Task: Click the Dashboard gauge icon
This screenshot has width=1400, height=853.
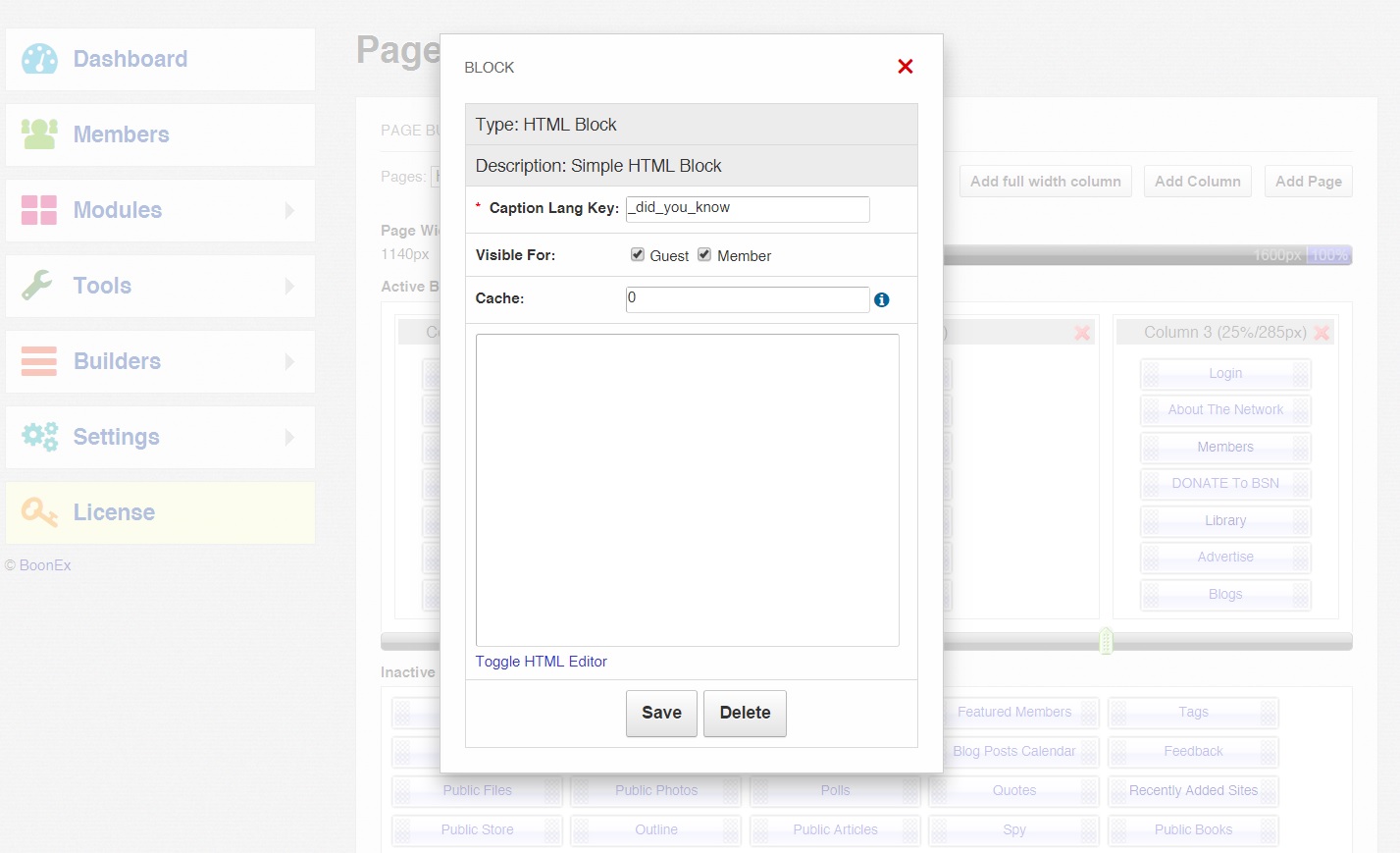Action: [x=39, y=59]
